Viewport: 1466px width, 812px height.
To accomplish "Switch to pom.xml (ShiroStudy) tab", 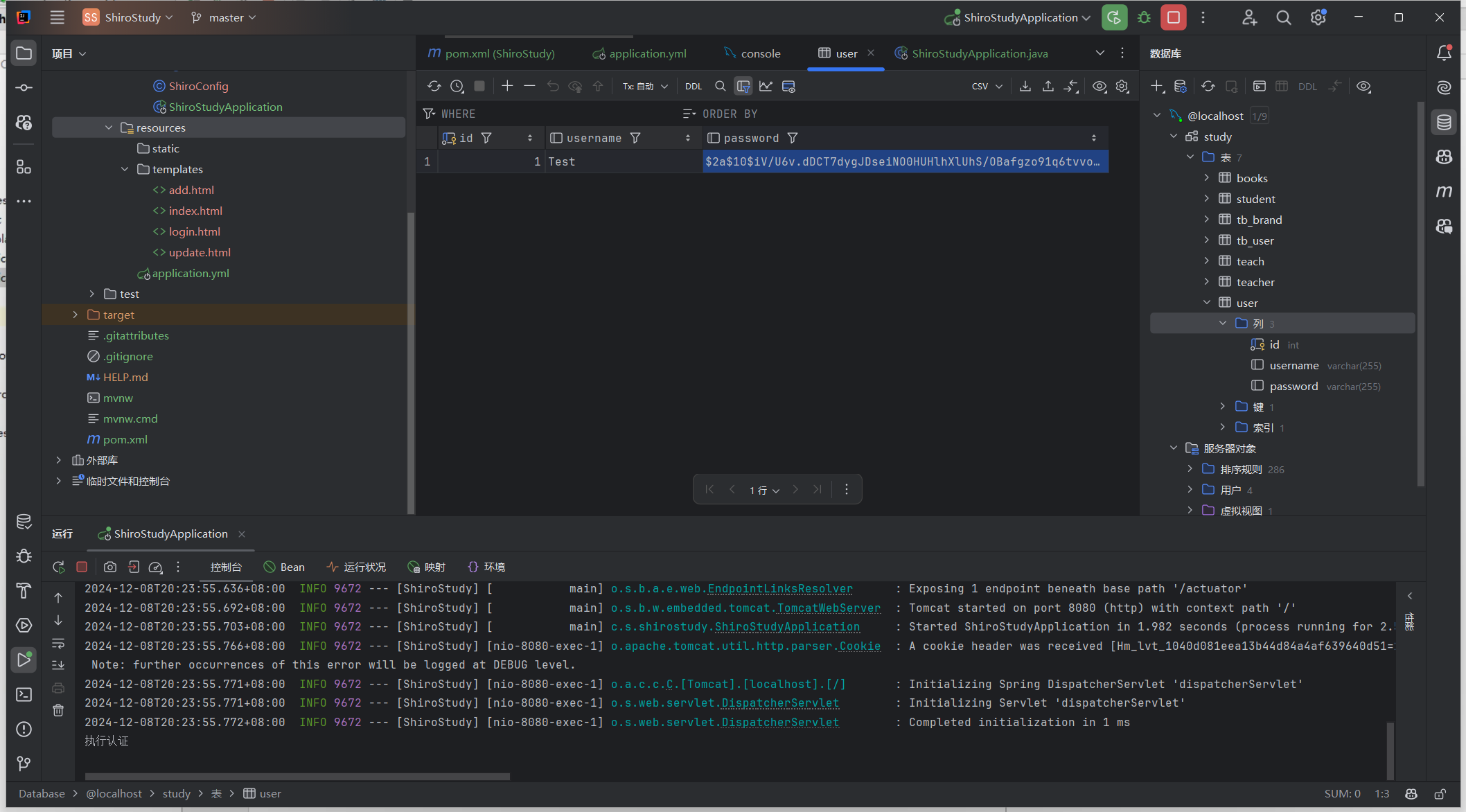I will coord(491,53).
